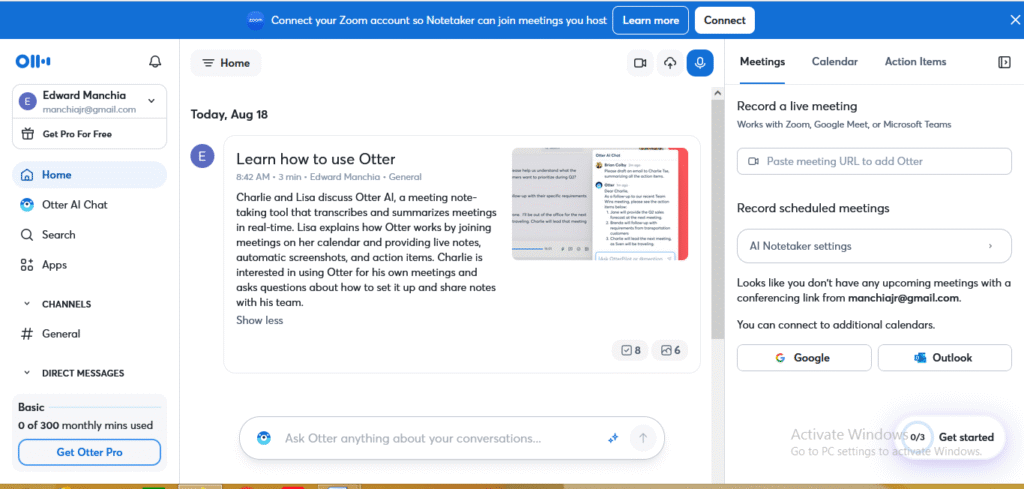Image resolution: width=1024 pixels, height=489 pixels.
Task: Click the Otter logo in the sidebar
Action: (x=33, y=61)
